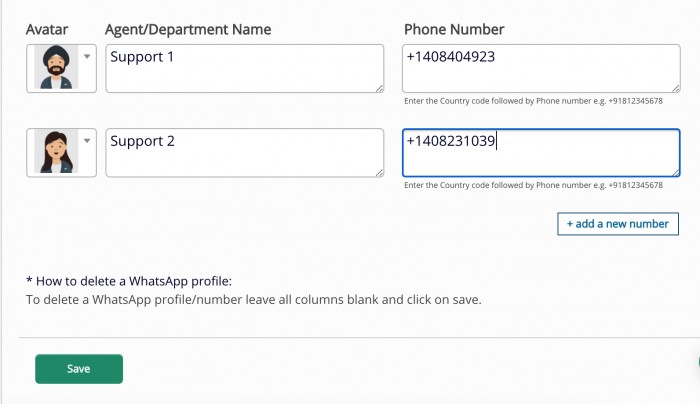700x404 pixels.
Task: Click the turbaned man avatar image
Action: [x=56, y=67]
